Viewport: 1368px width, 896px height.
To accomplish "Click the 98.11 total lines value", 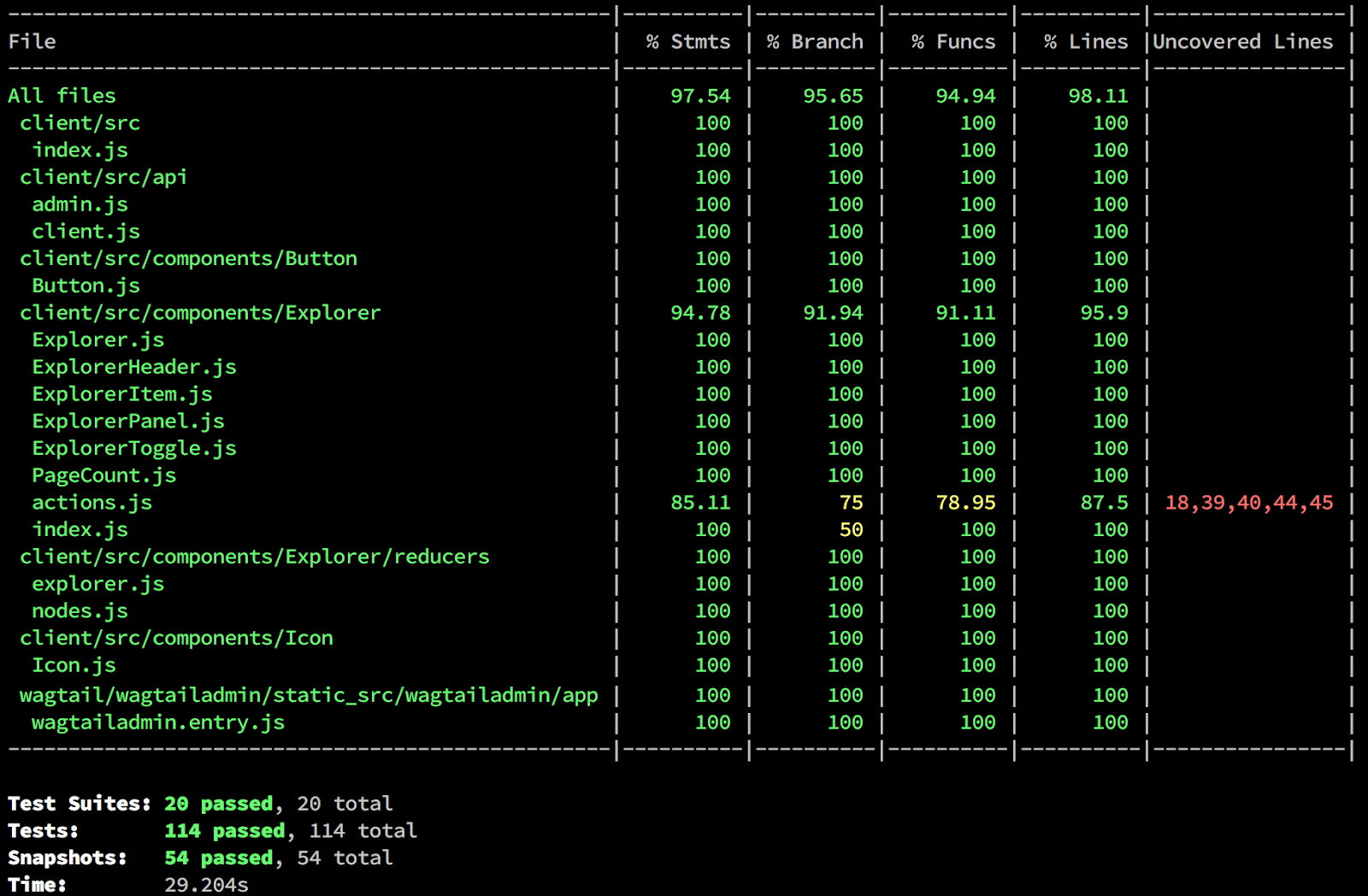I will [x=1098, y=96].
